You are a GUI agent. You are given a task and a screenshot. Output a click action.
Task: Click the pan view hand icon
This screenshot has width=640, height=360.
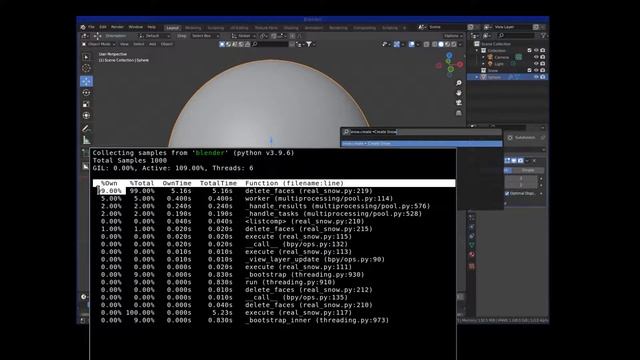[x=459, y=93]
